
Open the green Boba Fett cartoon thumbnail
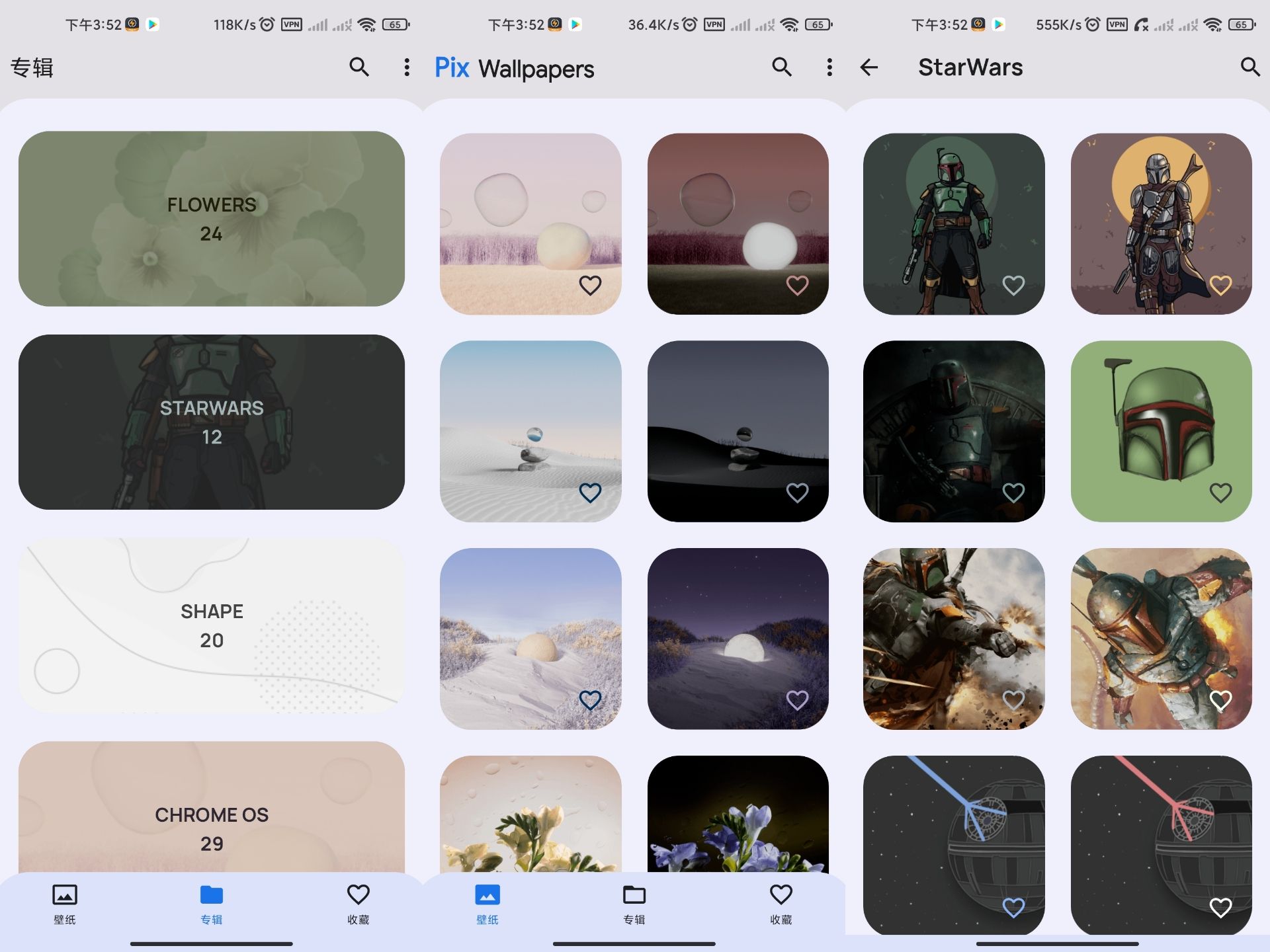pos(954,224)
